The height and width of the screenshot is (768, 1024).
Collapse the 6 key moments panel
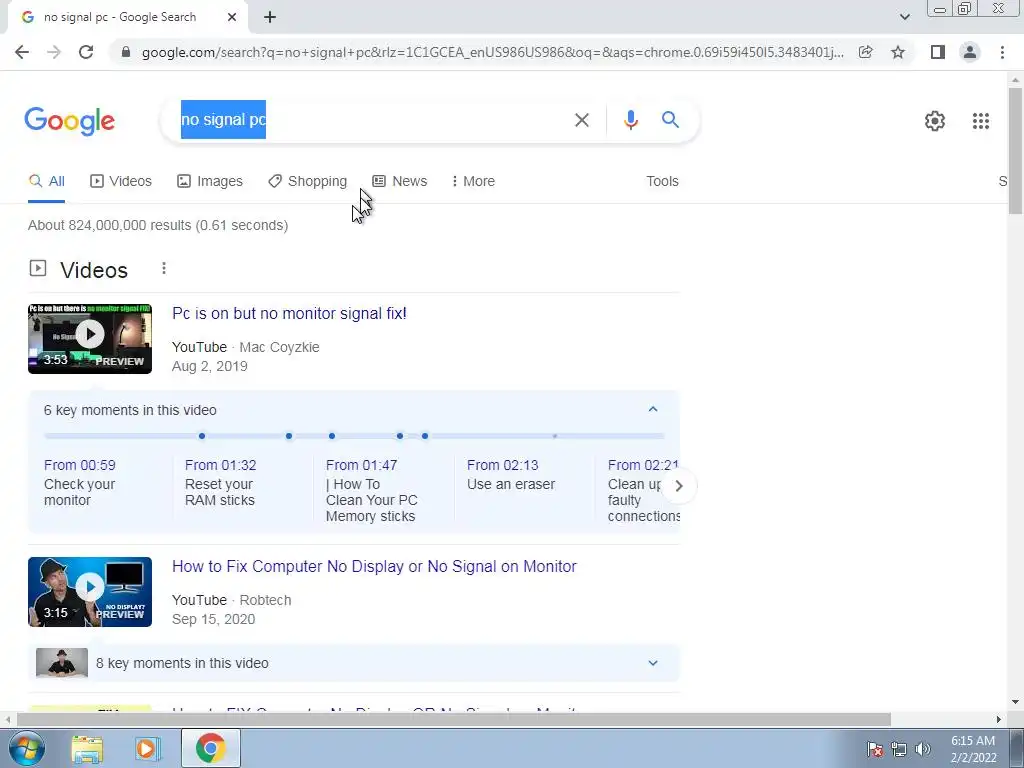pyautogui.click(x=652, y=409)
